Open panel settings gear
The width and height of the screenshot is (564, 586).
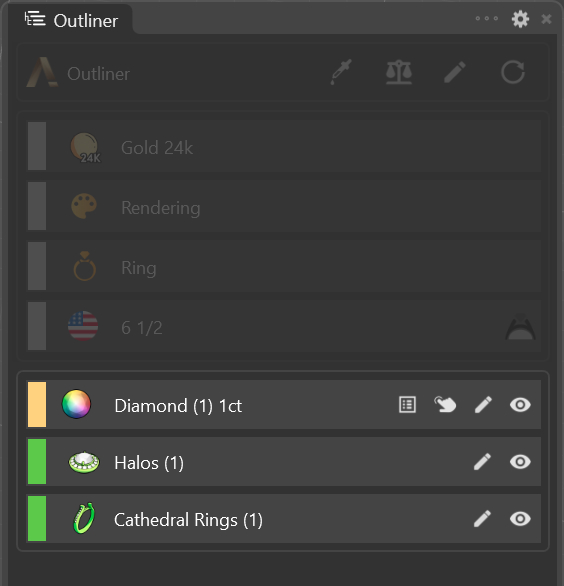pyautogui.click(x=520, y=19)
